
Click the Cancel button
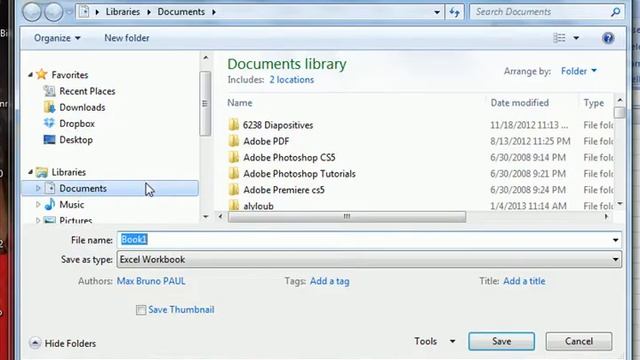point(579,341)
